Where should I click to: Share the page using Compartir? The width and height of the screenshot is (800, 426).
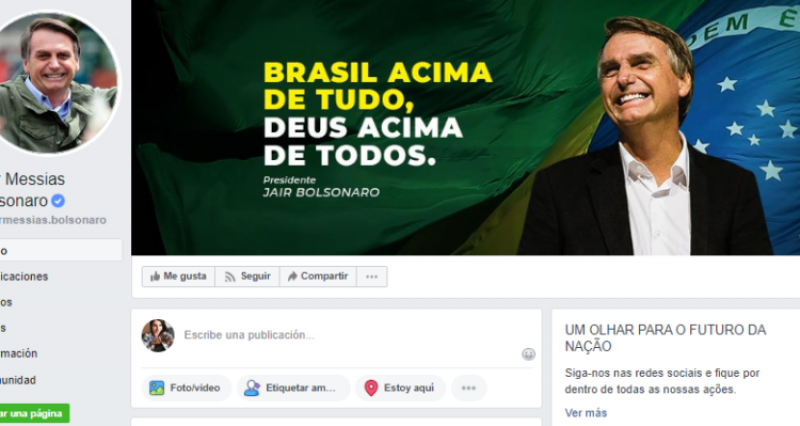click(318, 277)
